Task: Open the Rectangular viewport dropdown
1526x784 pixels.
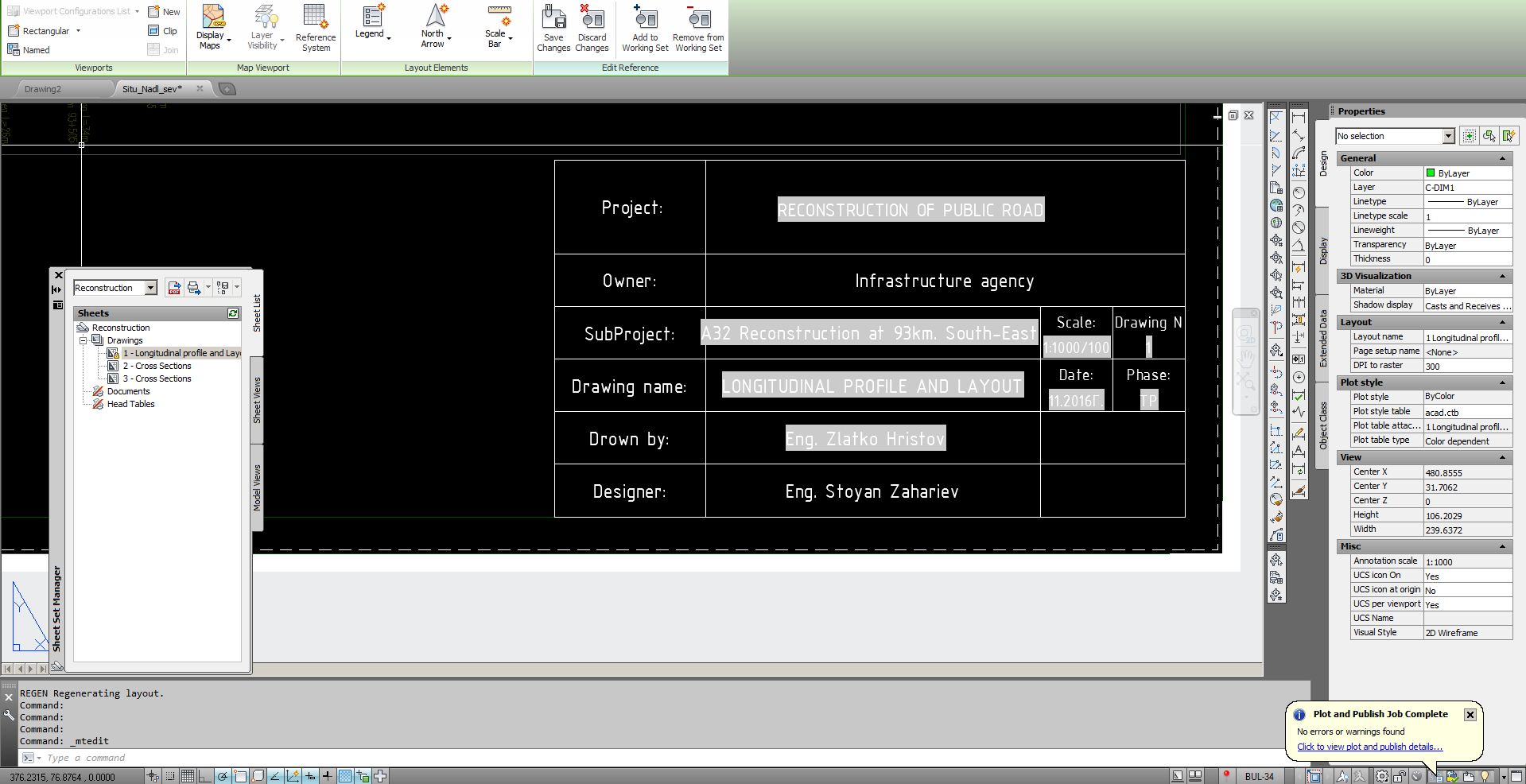Action: click(78, 31)
